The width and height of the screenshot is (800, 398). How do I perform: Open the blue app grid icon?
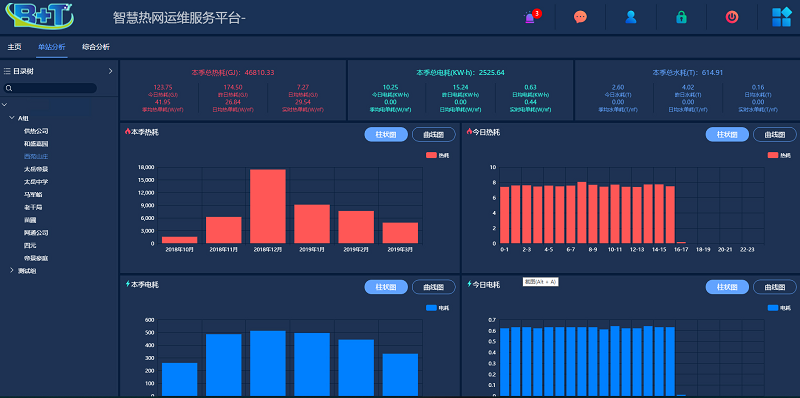click(781, 17)
